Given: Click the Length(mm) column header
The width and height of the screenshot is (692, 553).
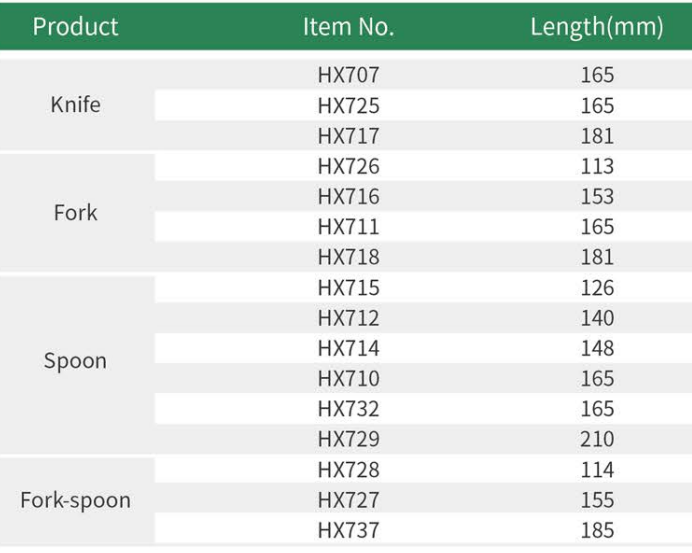Looking at the screenshot, I should (596, 27).
